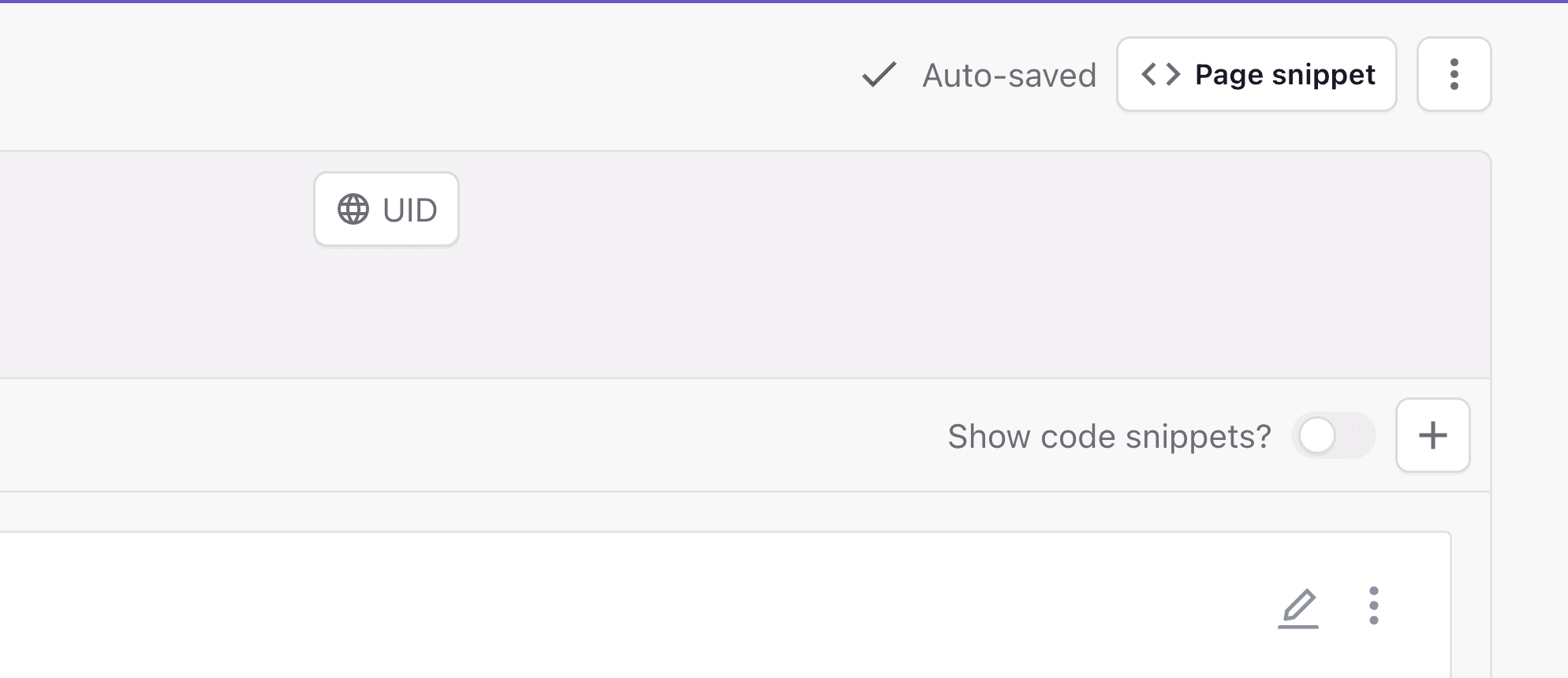Select the UID tab

[386, 209]
